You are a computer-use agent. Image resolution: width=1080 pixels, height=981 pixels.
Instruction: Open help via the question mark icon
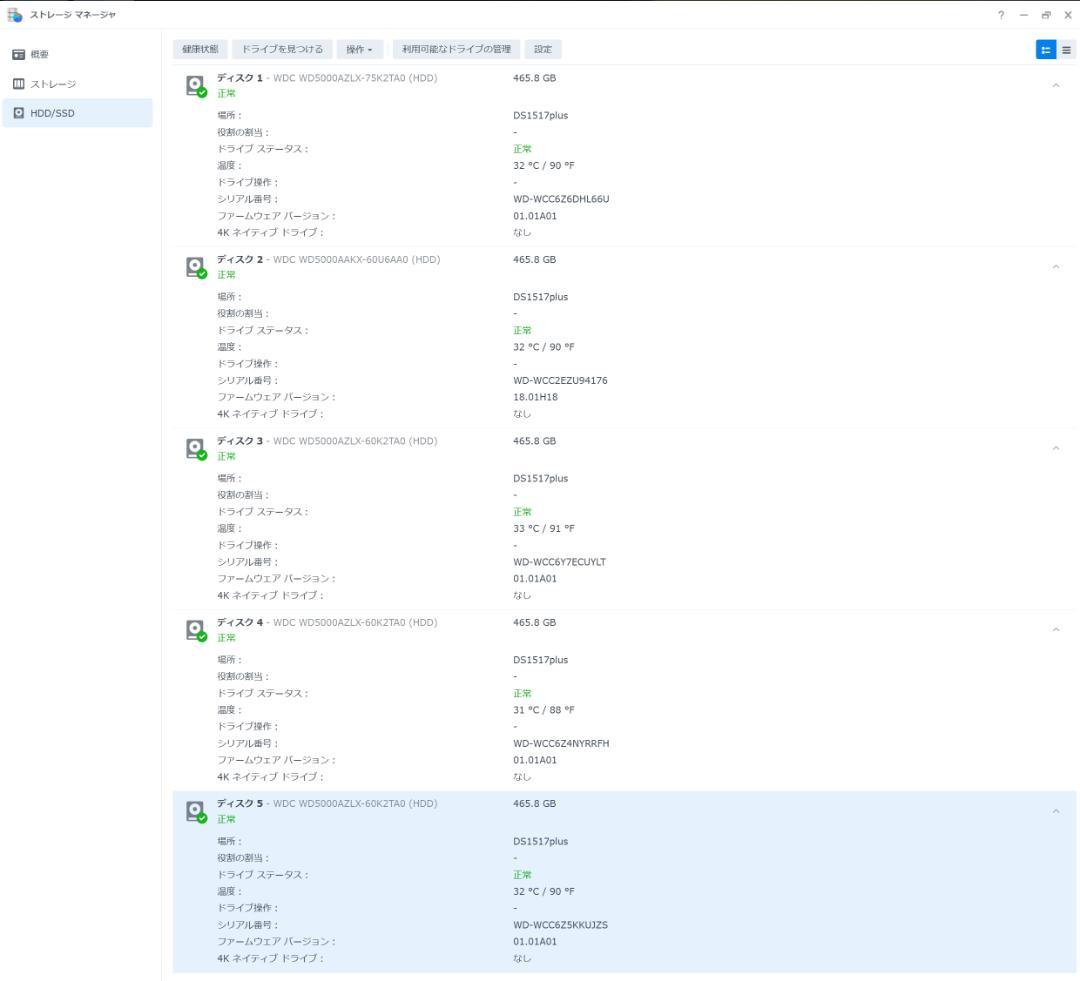click(1001, 15)
